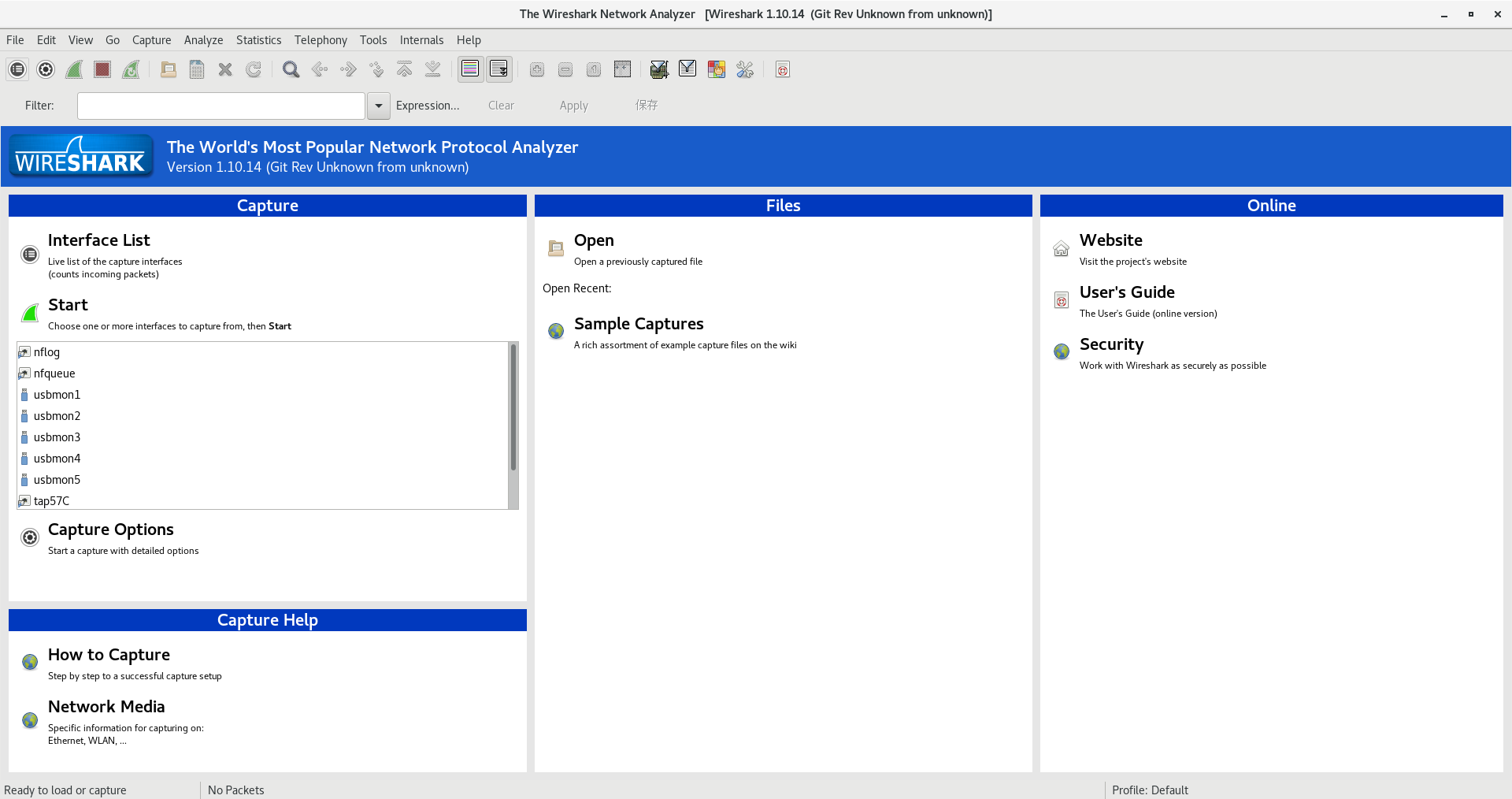Visit the project Website link
Image resolution: width=1512 pixels, height=799 pixels.
[x=1111, y=240]
